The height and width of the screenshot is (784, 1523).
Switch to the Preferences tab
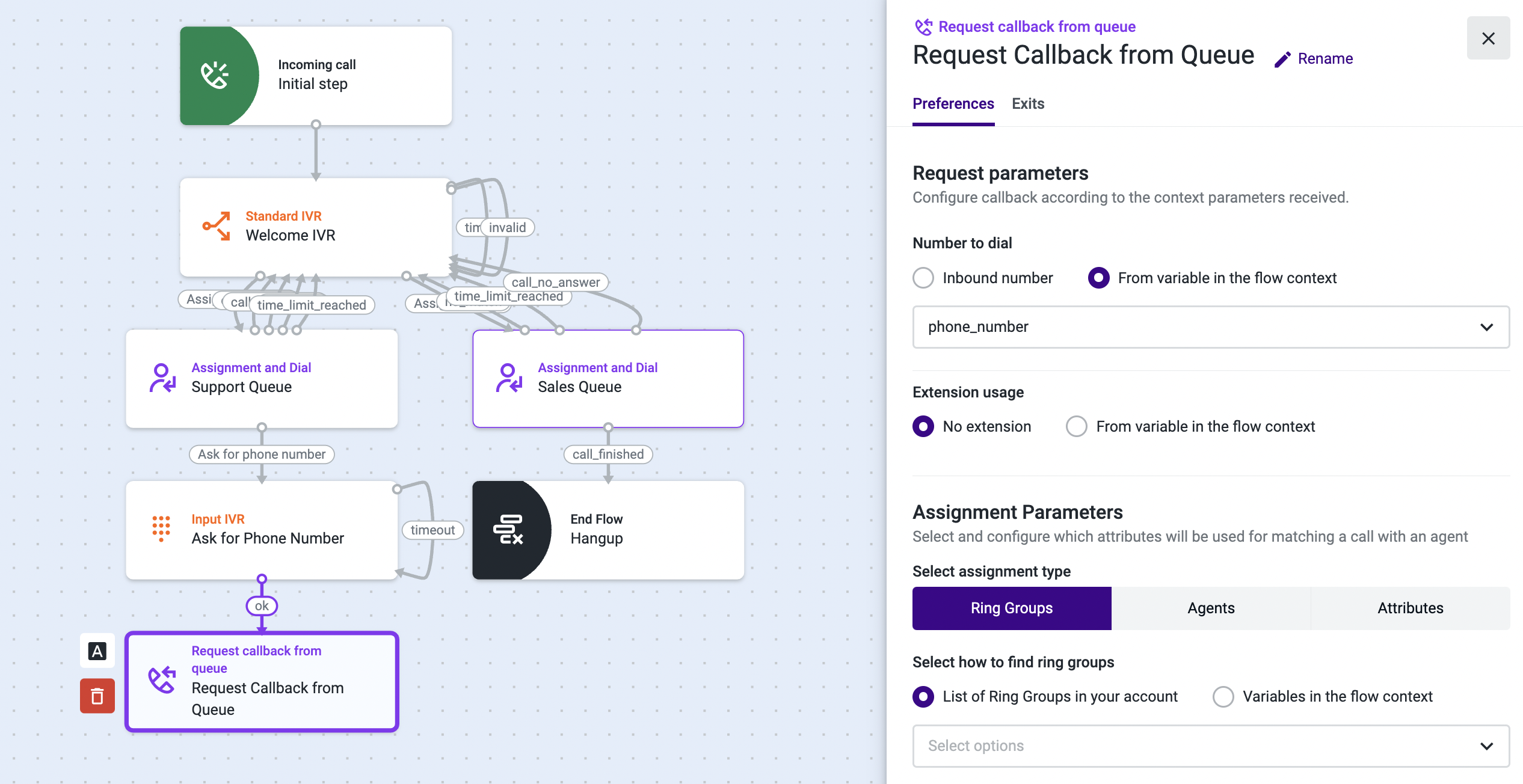tap(953, 103)
